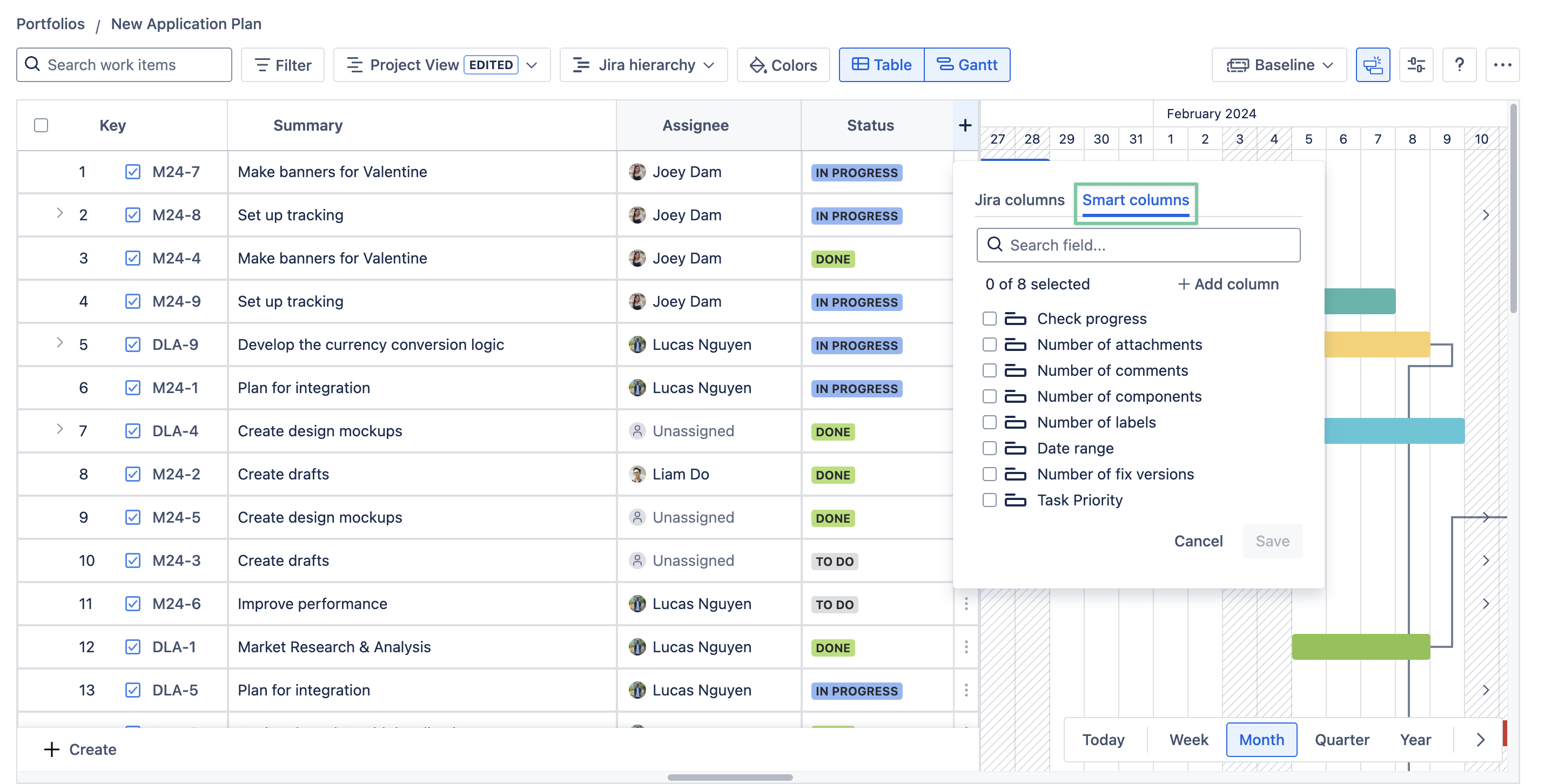Click the help question mark icon

tap(1459, 65)
